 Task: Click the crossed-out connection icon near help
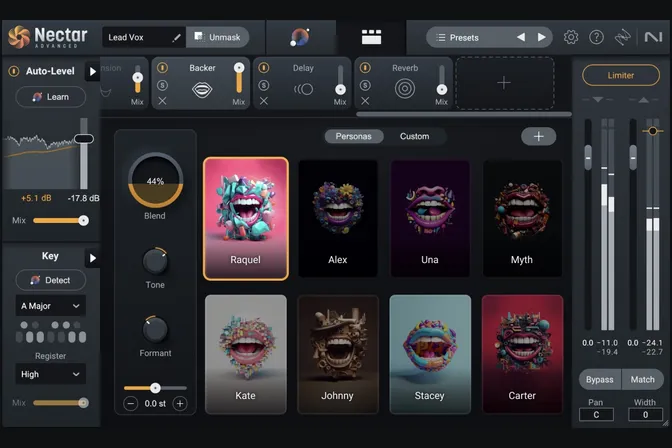[622, 37]
